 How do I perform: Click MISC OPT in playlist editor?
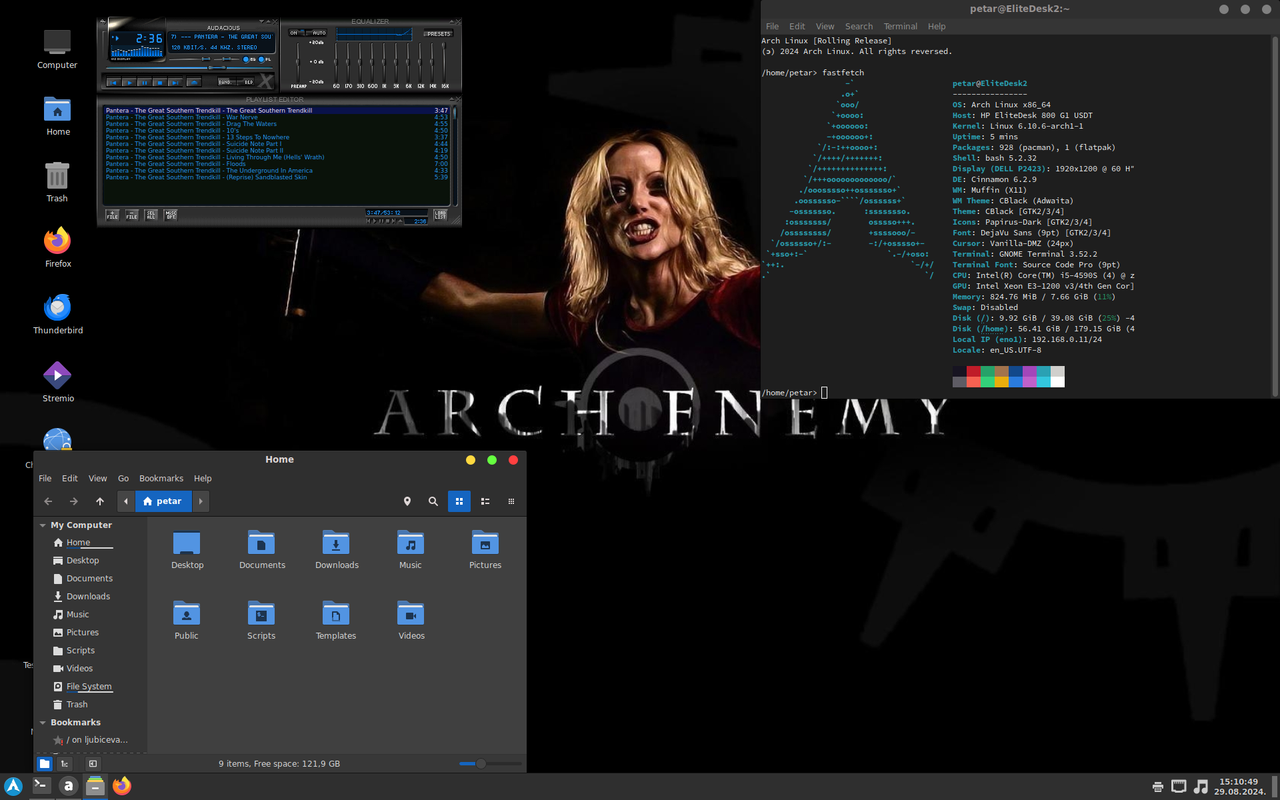170,214
